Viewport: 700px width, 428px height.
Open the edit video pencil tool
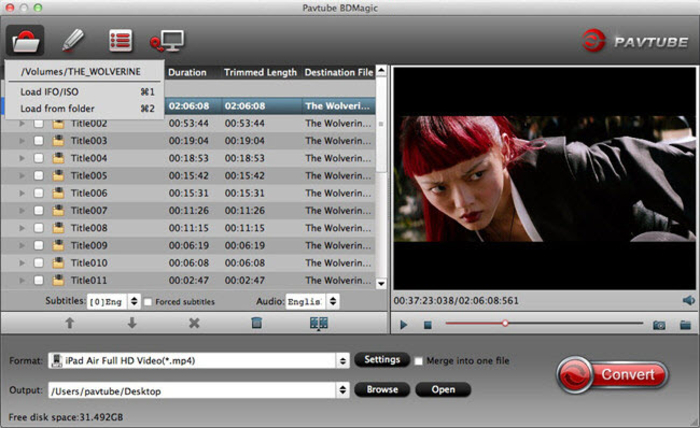pyautogui.click(x=73, y=41)
